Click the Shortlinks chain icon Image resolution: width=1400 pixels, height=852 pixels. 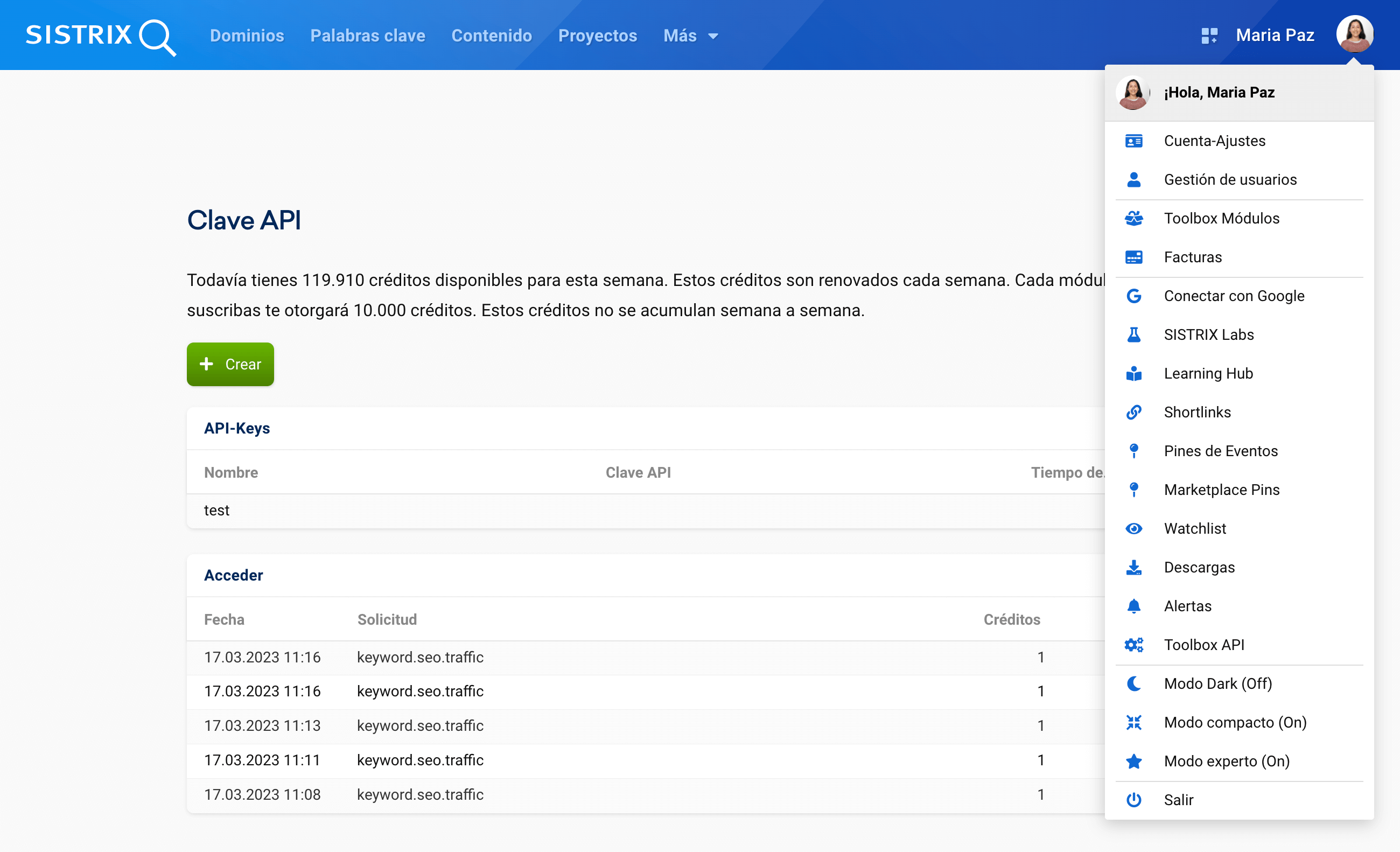point(1133,412)
